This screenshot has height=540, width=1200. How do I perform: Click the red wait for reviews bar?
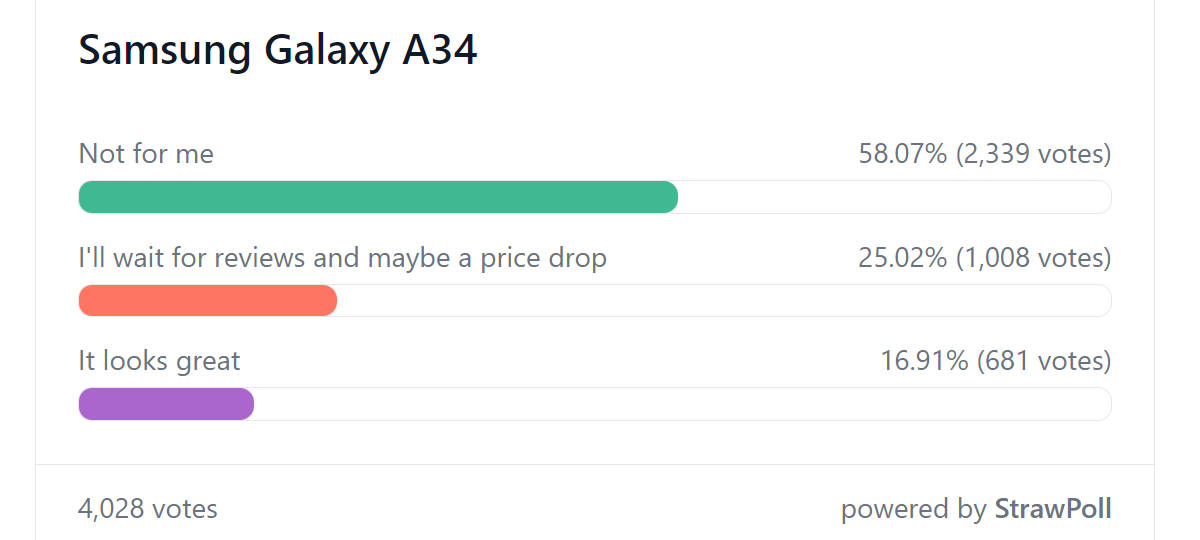pos(208,300)
